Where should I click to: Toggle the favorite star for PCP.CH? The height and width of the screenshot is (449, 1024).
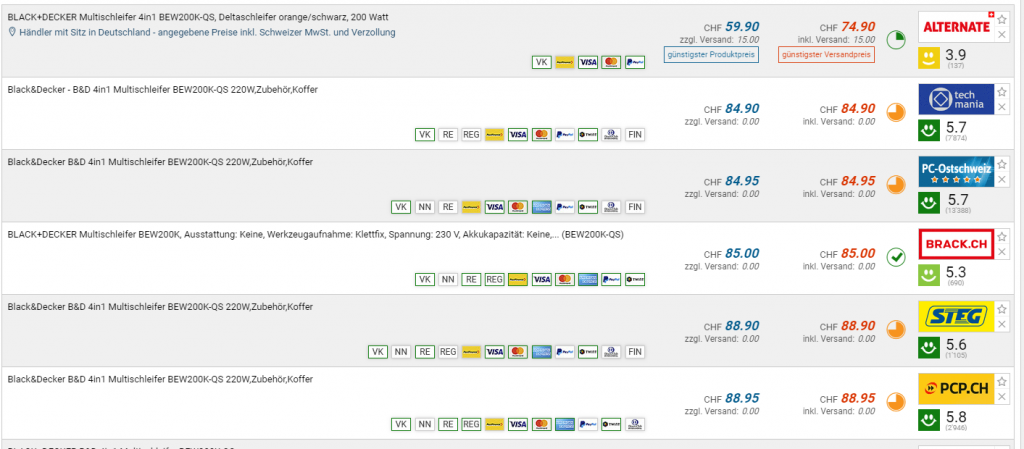coord(1002,380)
